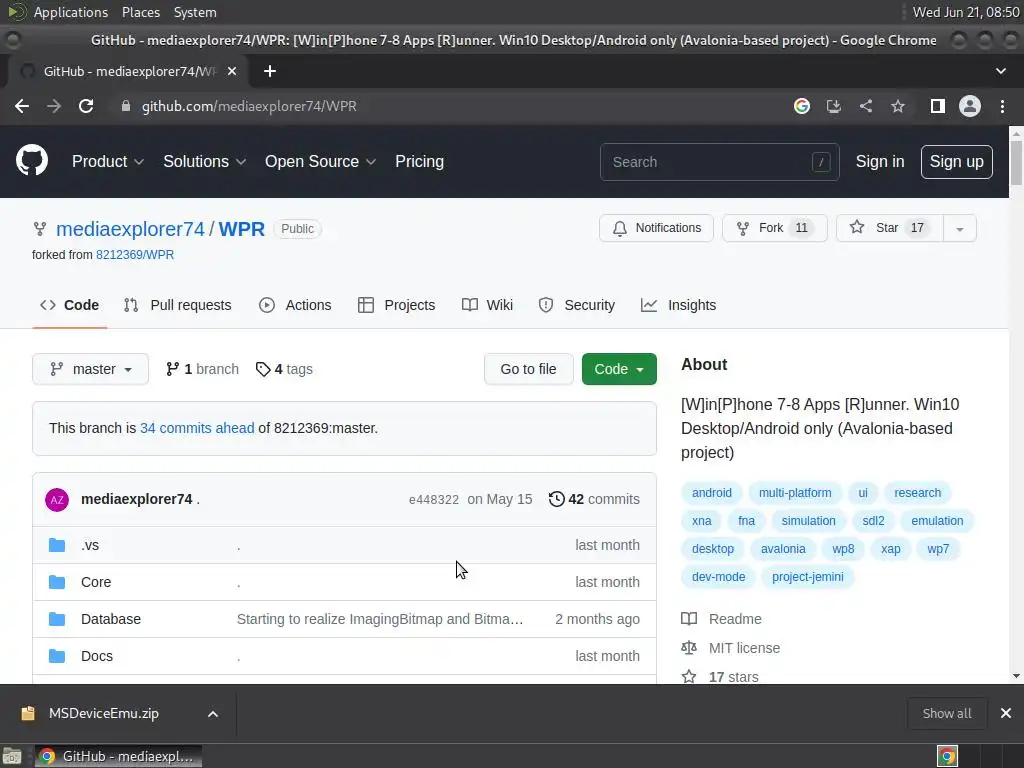This screenshot has width=1024, height=768.
Task: Open the Applications menu
Action: tap(71, 12)
